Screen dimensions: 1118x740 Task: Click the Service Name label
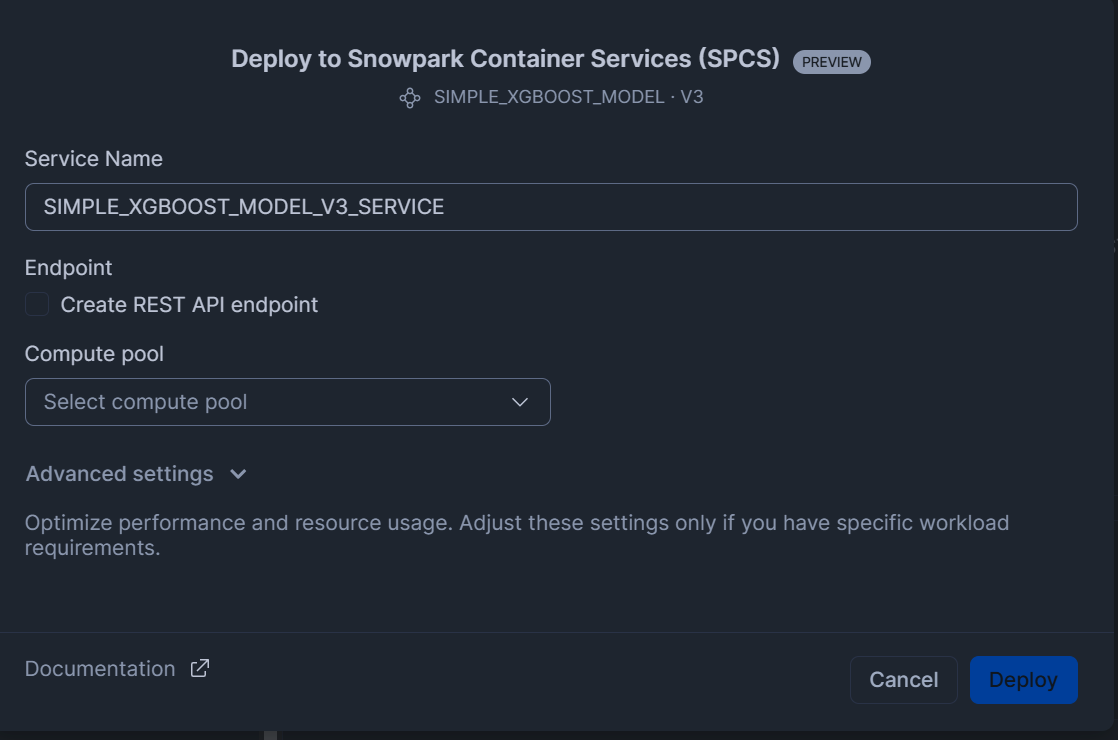point(93,159)
